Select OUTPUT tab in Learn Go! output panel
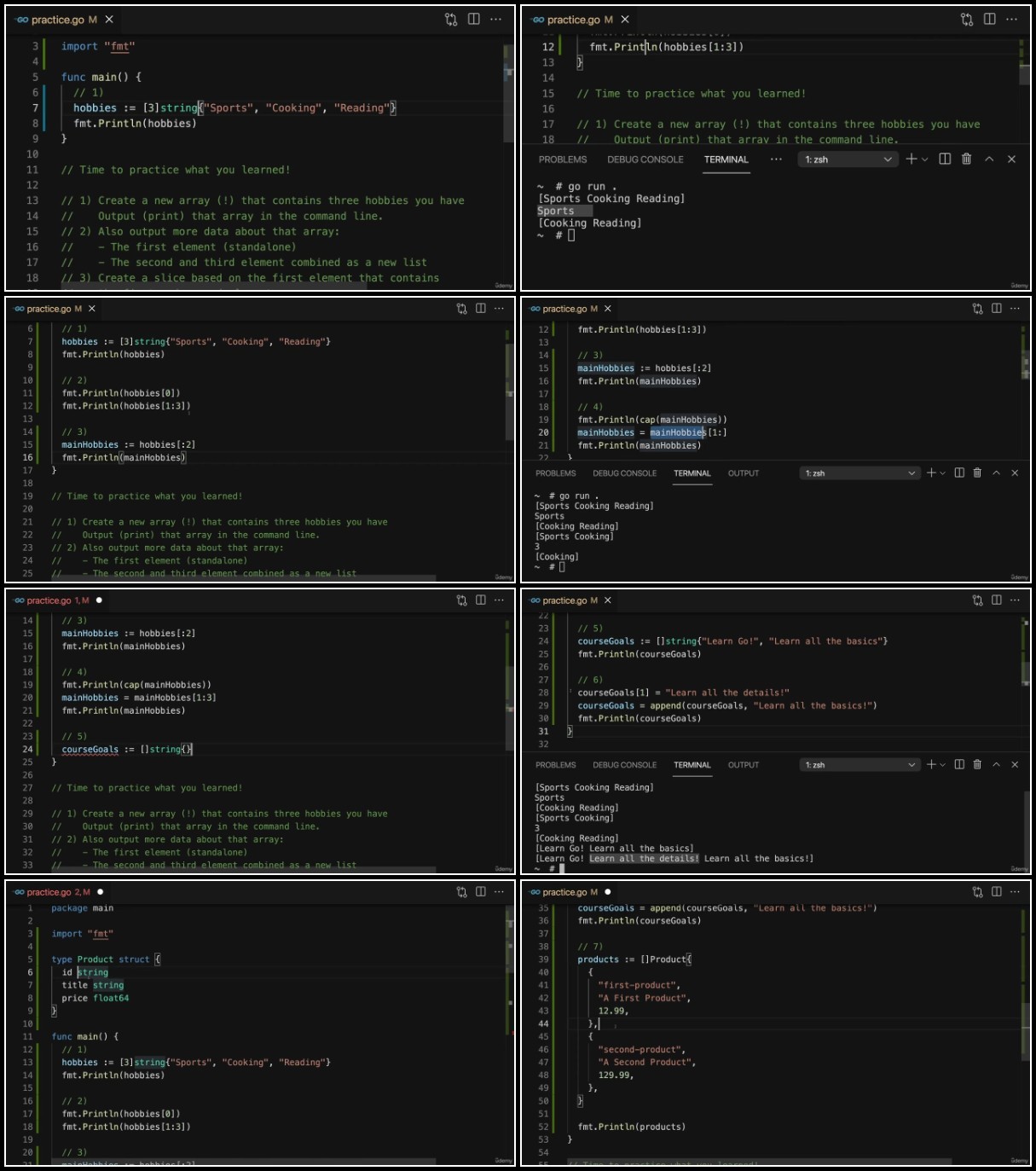Screen dimensions: 1036x1171 [744, 765]
